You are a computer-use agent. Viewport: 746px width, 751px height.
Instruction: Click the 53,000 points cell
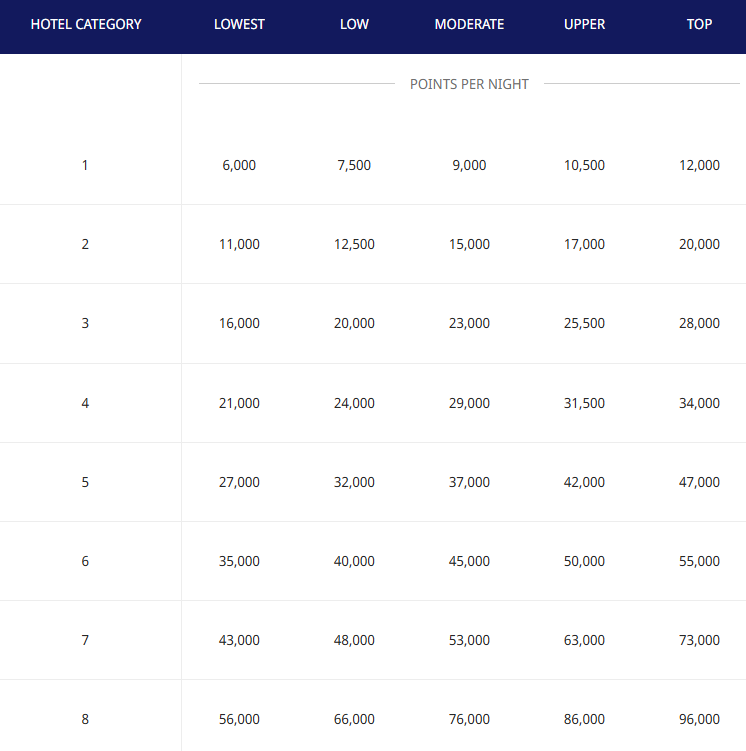click(469, 640)
